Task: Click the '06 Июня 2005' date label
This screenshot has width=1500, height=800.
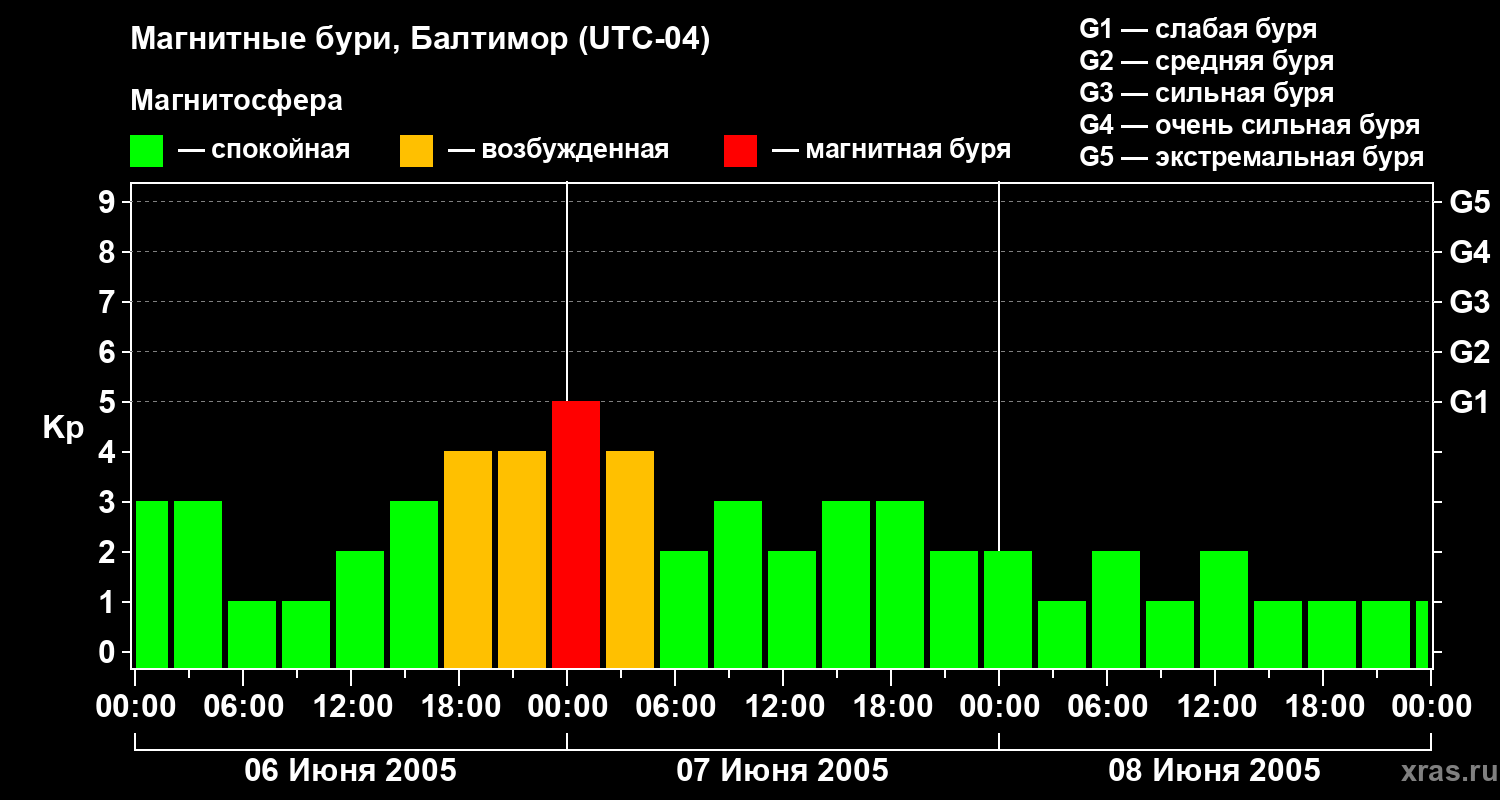Action: [x=351, y=771]
